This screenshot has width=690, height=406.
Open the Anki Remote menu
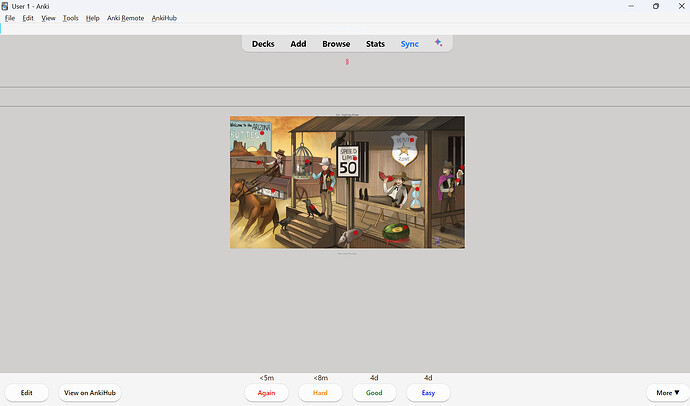(x=125, y=18)
